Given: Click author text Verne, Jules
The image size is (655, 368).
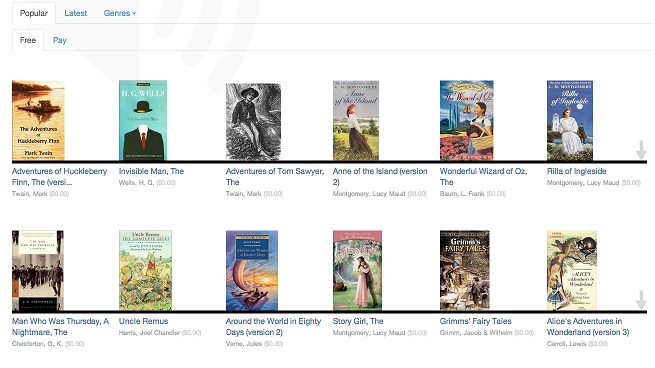Looking at the screenshot, I should pos(244,344).
